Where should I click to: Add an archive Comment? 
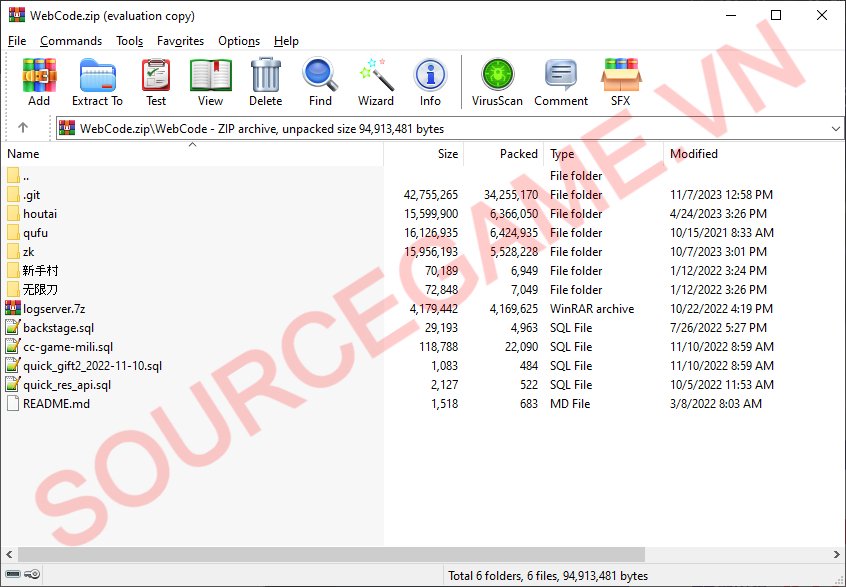point(560,82)
